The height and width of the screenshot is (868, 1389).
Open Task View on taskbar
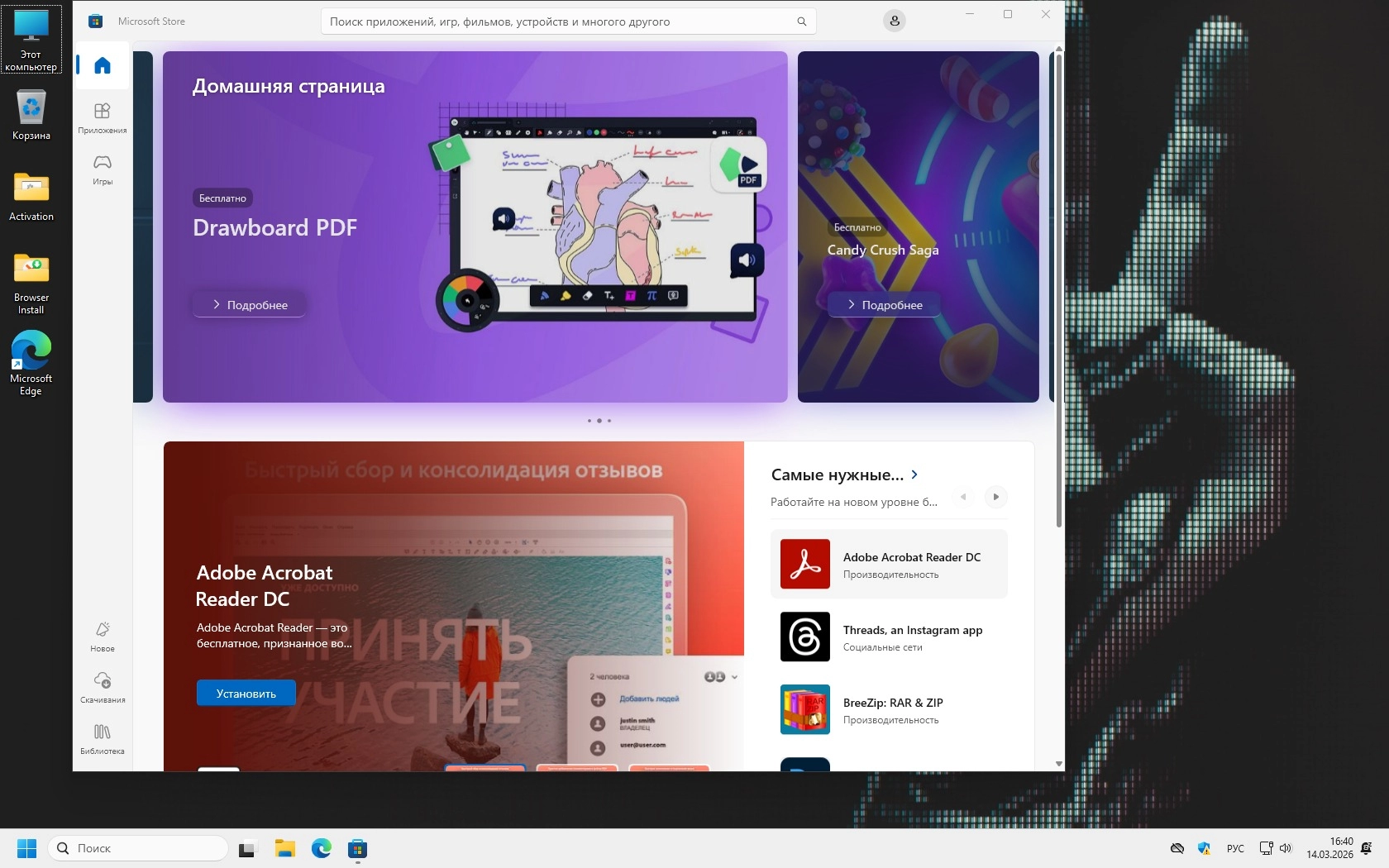(x=248, y=848)
